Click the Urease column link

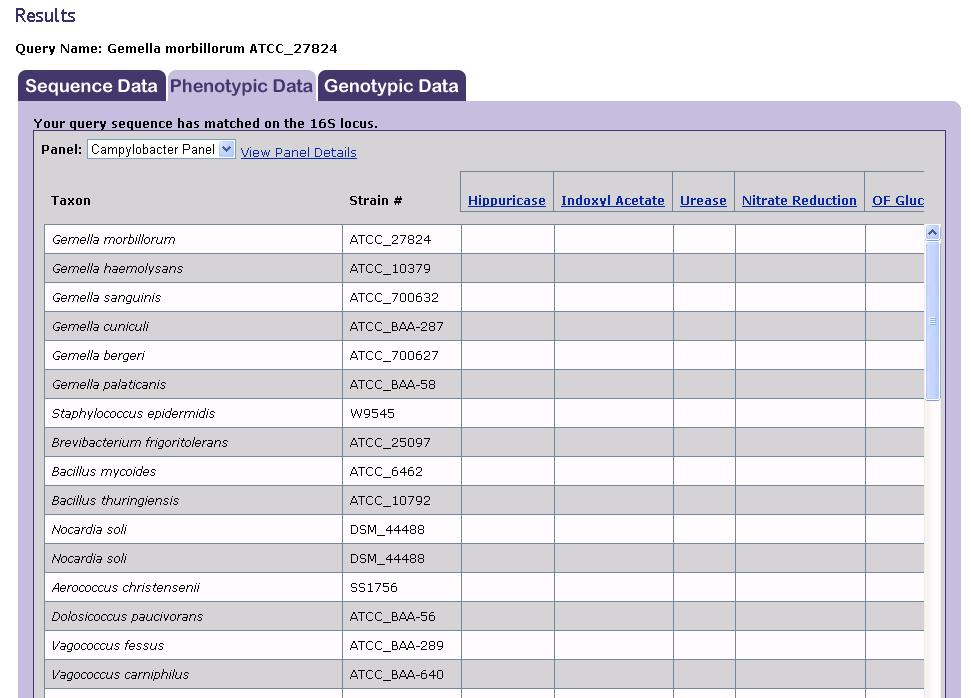(x=703, y=200)
